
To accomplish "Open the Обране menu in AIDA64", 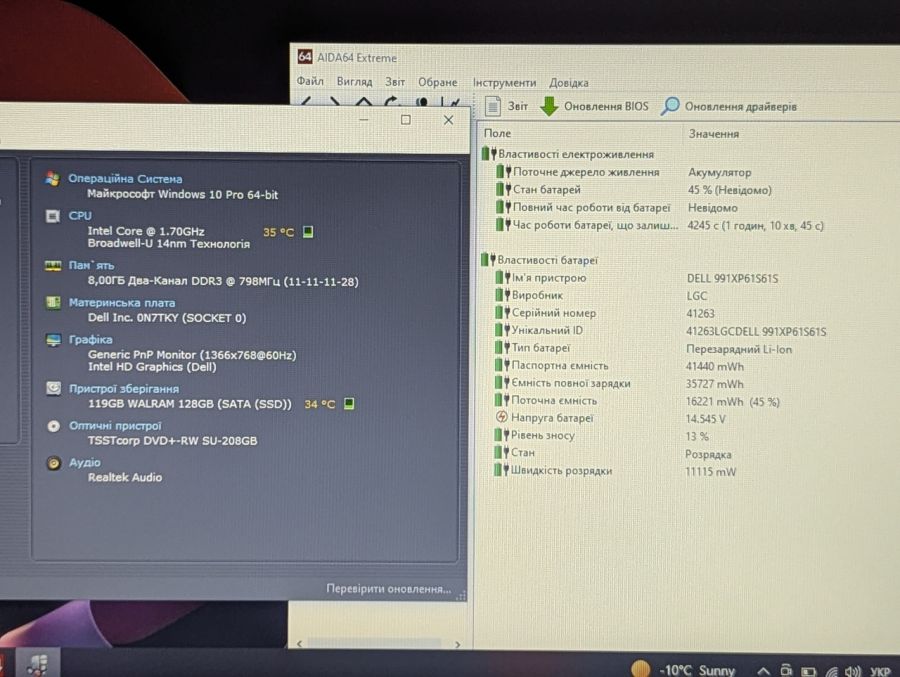I will pyautogui.click(x=437, y=83).
